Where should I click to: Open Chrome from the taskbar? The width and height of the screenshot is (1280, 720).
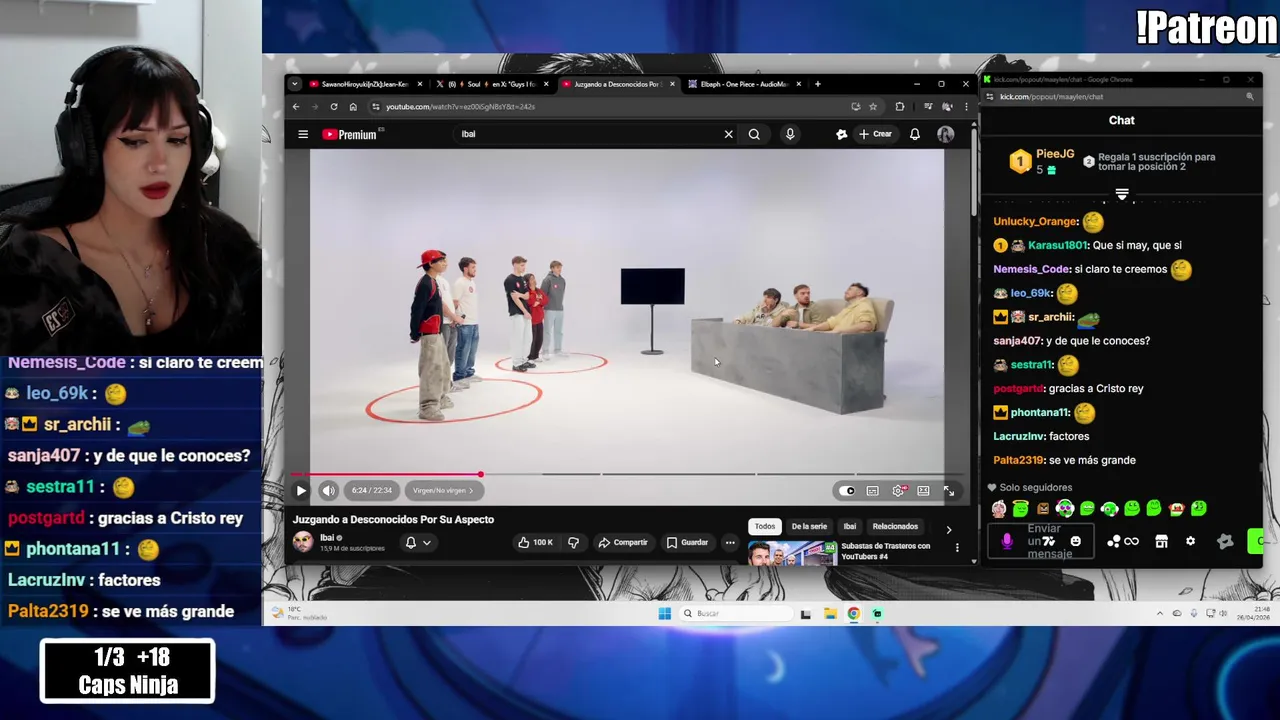(x=854, y=613)
